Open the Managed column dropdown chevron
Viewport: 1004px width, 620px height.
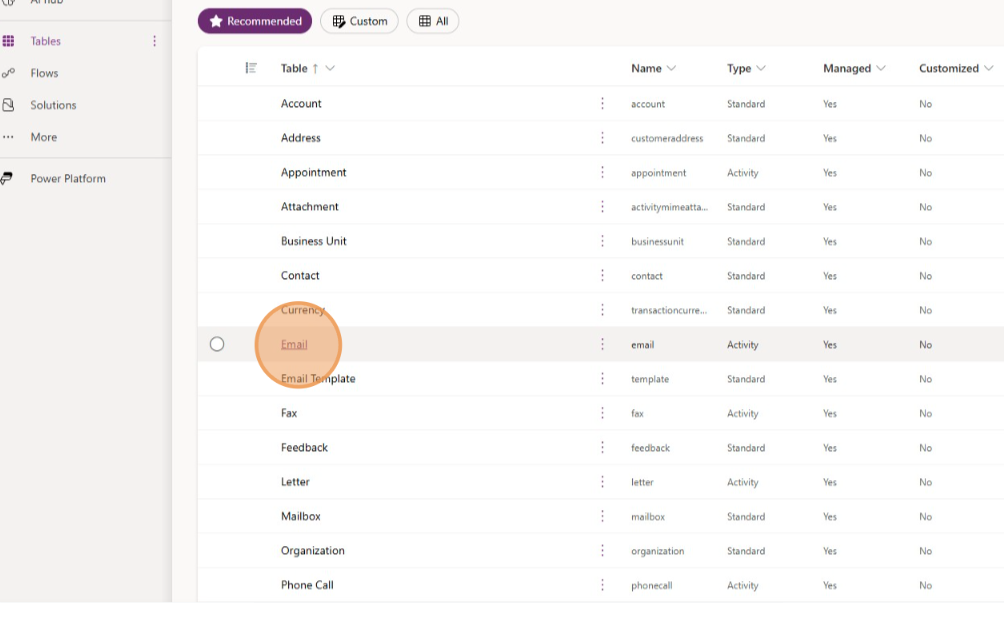(x=880, y=68)
